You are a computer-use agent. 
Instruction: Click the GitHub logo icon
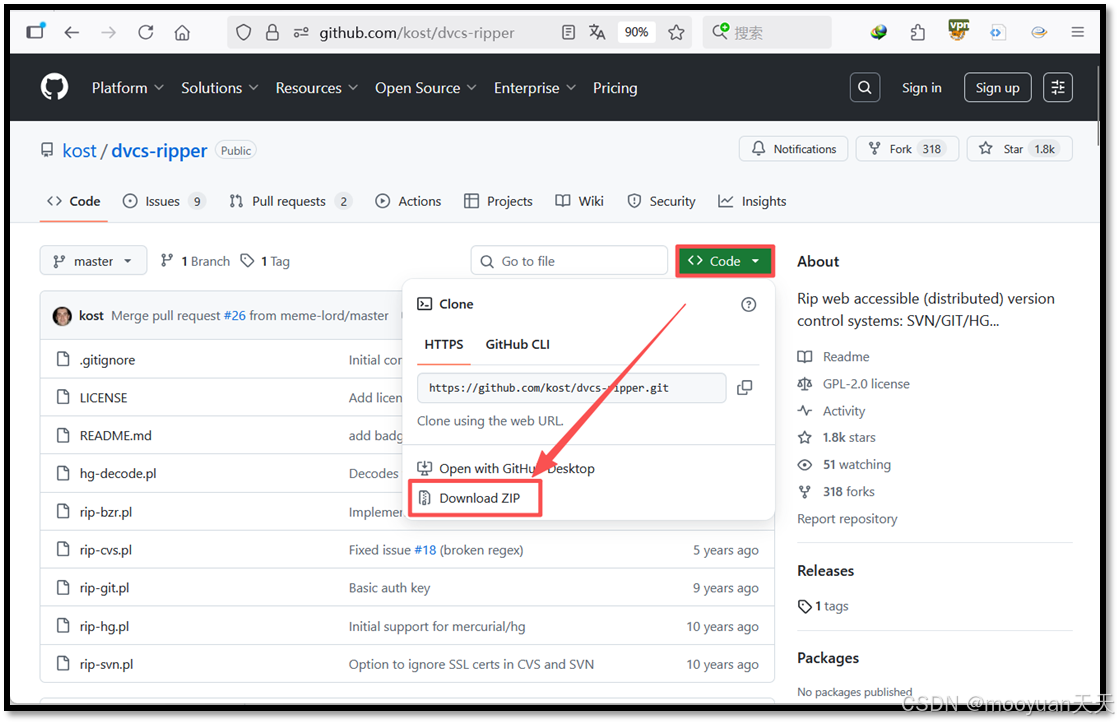tap(54, 88)
